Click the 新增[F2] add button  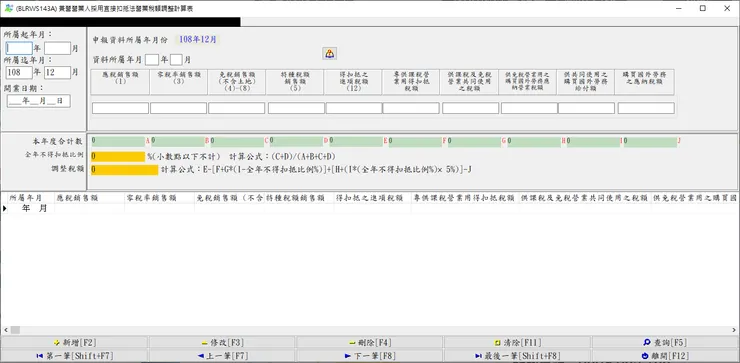coord(74,343)
